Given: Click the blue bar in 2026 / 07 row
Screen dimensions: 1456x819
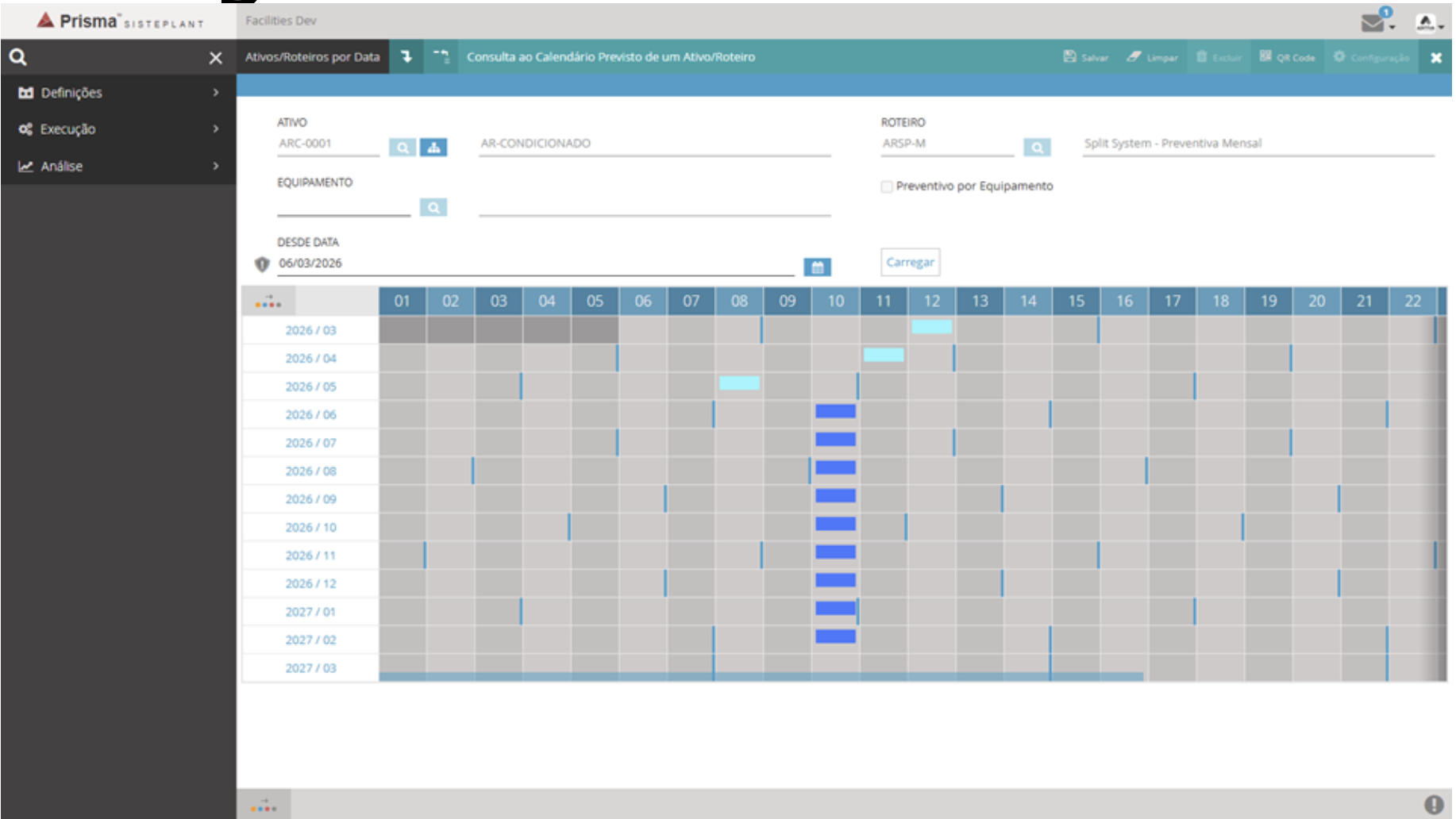Looking at the screenshot, I should click(835, 440).
